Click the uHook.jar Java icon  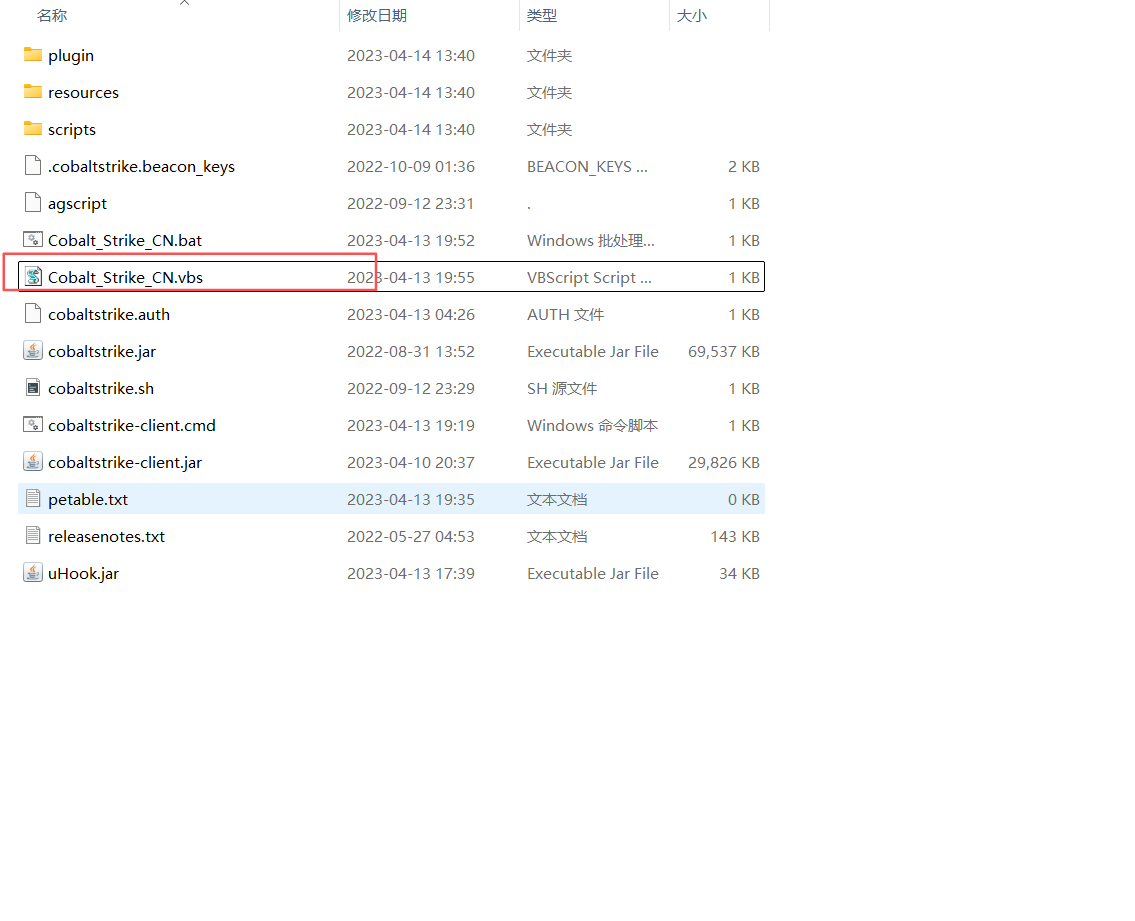[33, 572]
